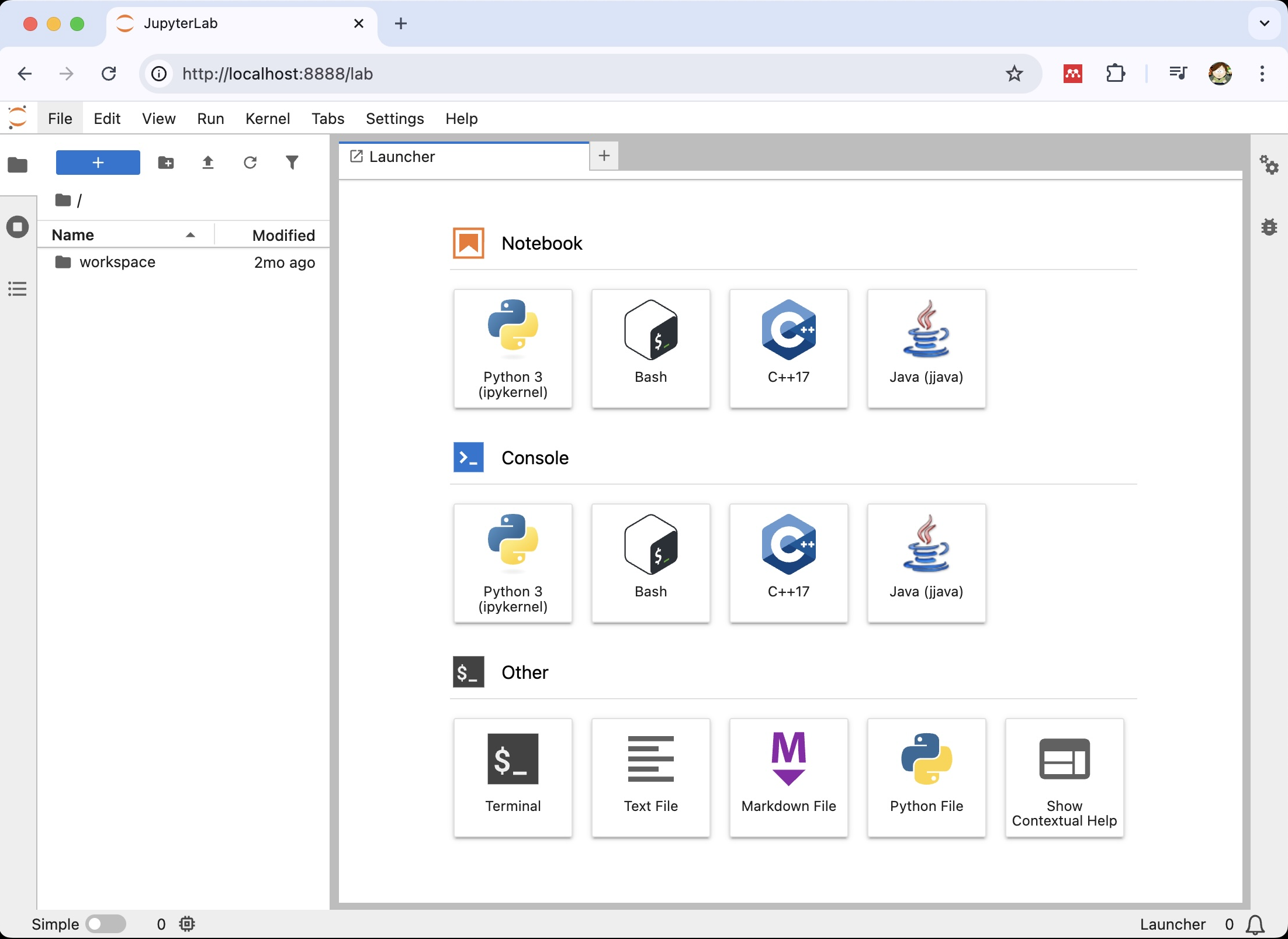Launch a Bash notebook
Image resolution: width=1288 pixels, height=939 pixels.
(650, 348)
